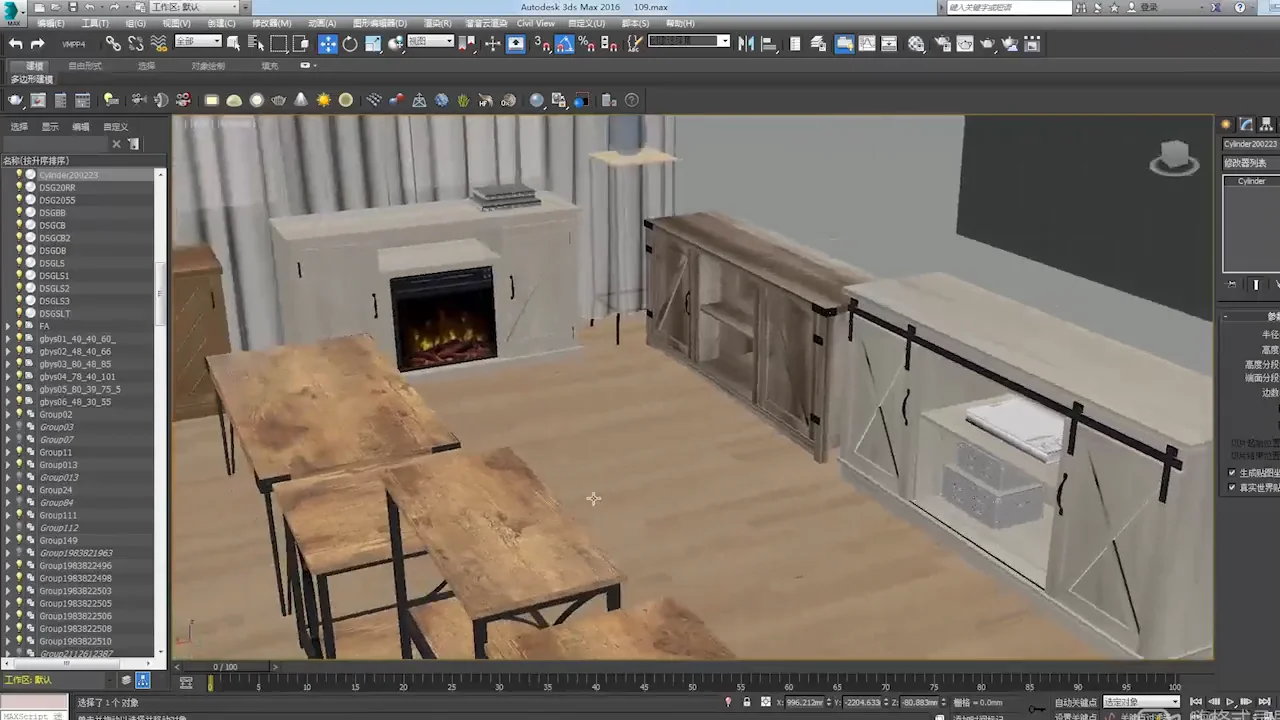Click the Select by Name icon
1280x720 pixels.
255,43
